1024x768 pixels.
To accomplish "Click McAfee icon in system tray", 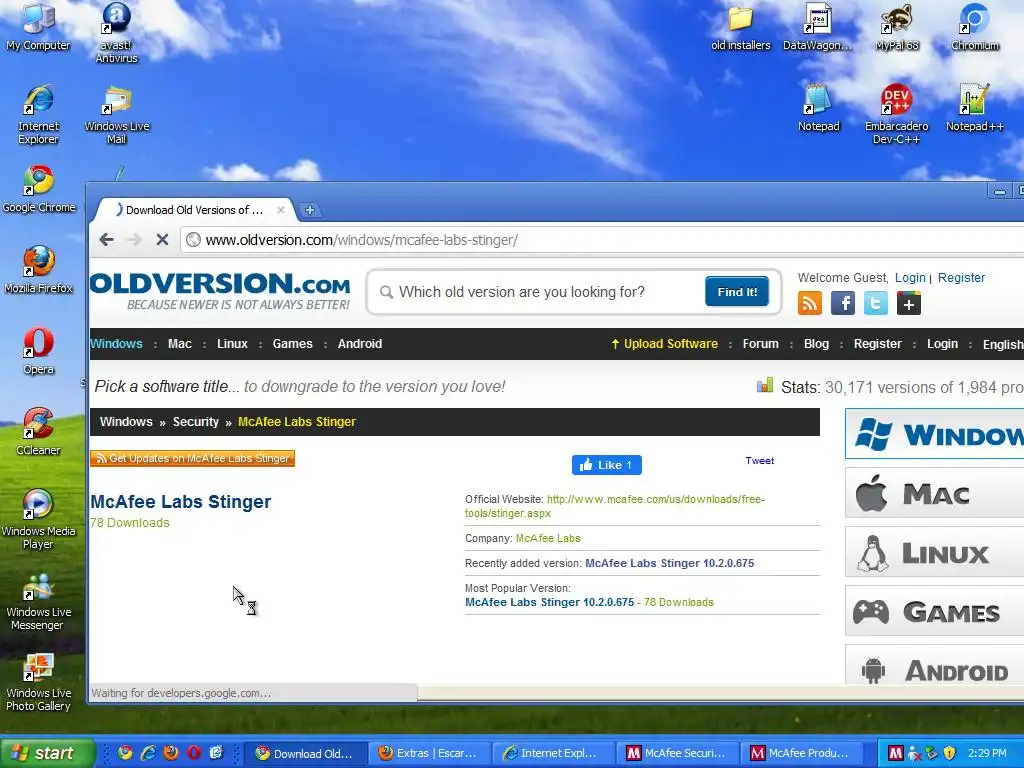I will [895, 753].
